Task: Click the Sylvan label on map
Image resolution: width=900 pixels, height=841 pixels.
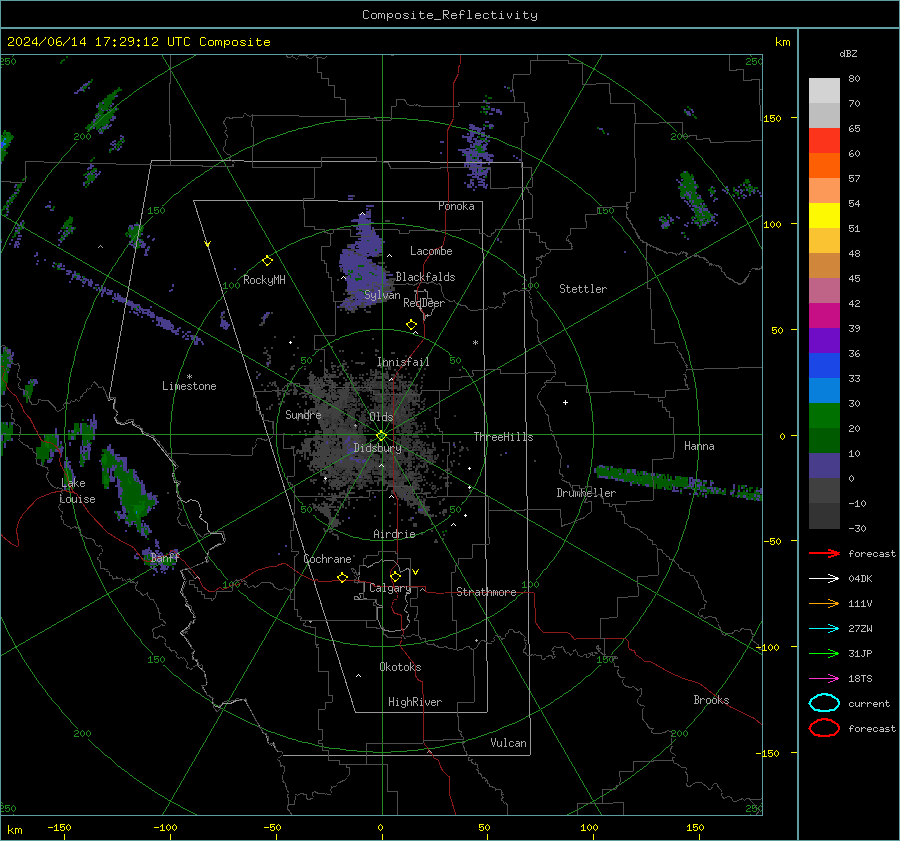Action: [382, 295]
